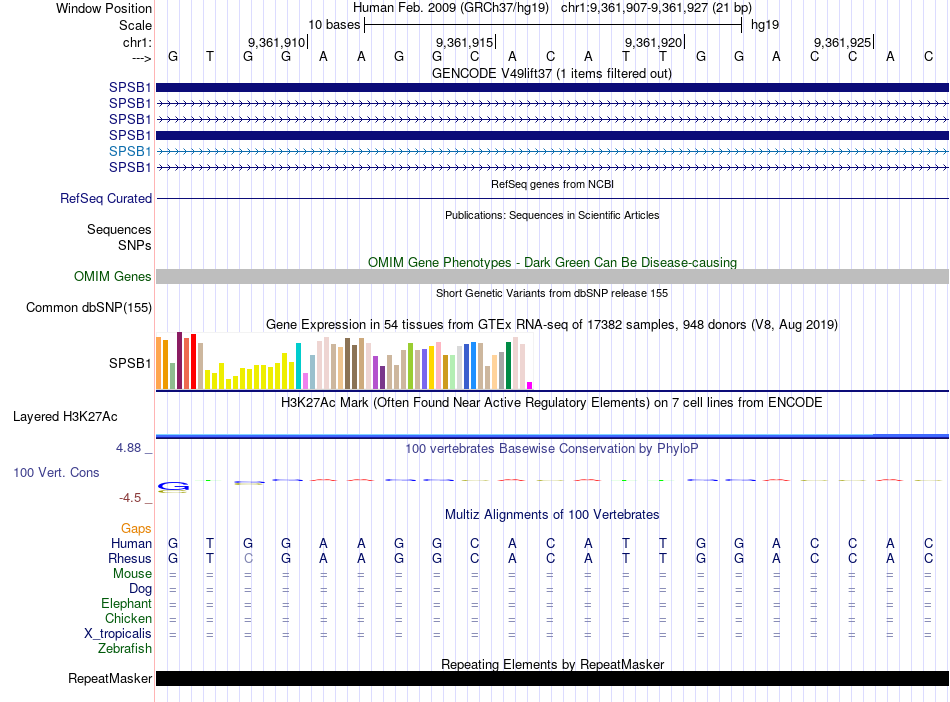This screenshot has height=702, width=950.
Task: Click the orange Gaps label
Action: [x=136, y=529]
